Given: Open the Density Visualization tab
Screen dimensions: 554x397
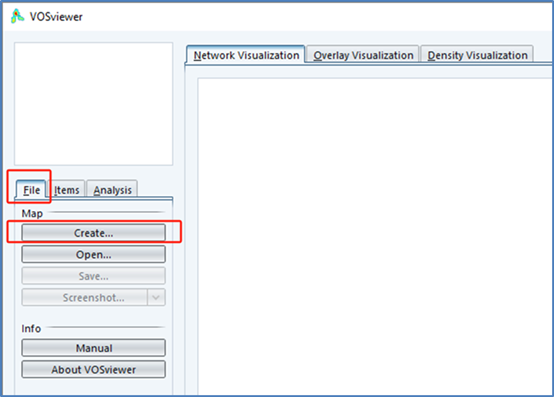Looking at the screenshot, I should (x=477, y=55).
